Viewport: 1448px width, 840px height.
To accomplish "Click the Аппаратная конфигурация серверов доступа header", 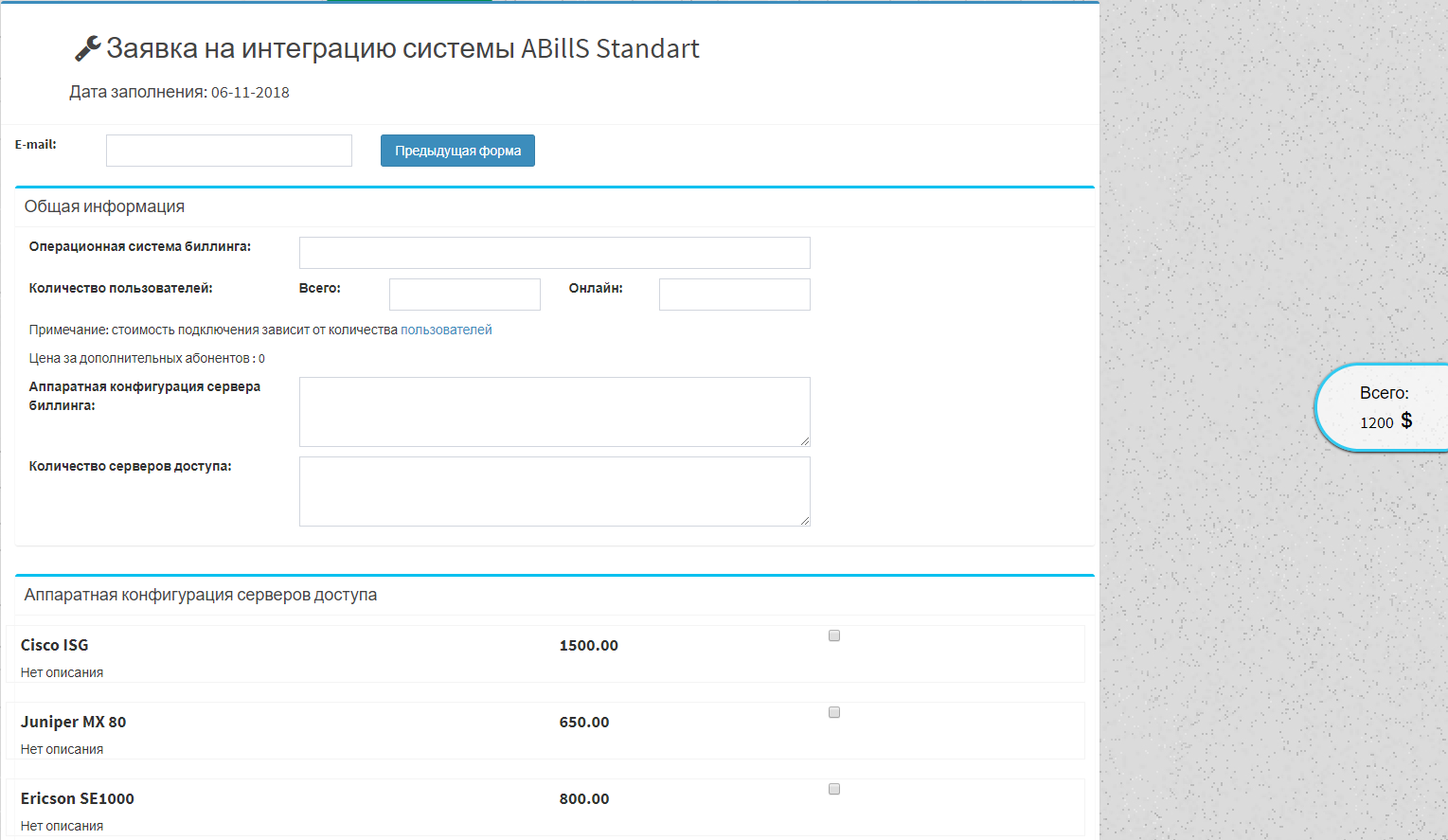I will click(x=201, y=595).
